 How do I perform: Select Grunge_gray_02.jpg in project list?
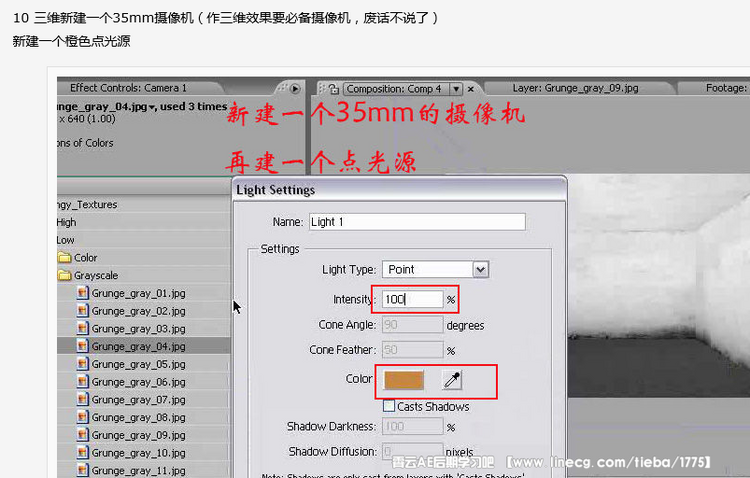(x=138, y=311)
